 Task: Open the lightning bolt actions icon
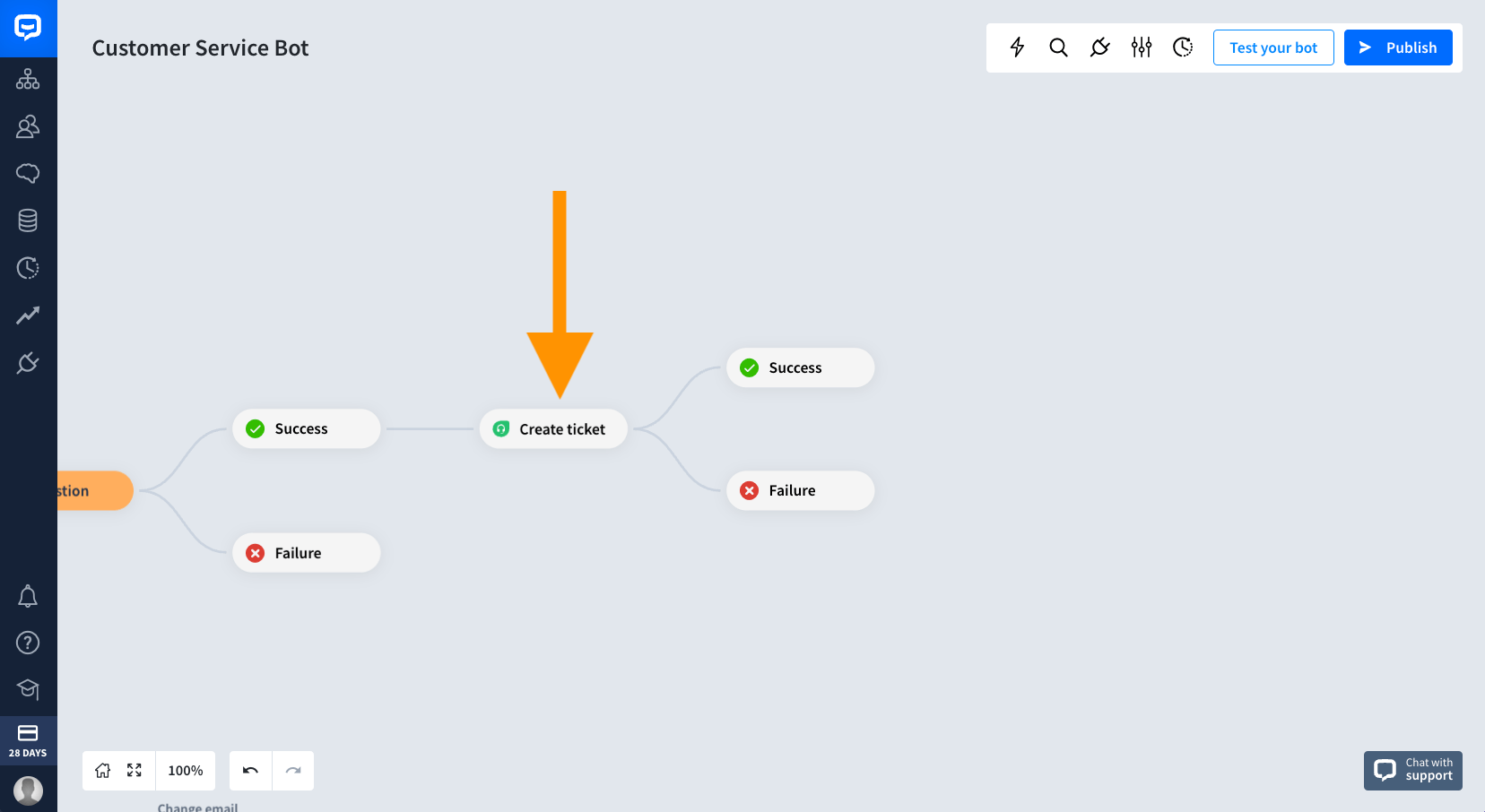1017,48
